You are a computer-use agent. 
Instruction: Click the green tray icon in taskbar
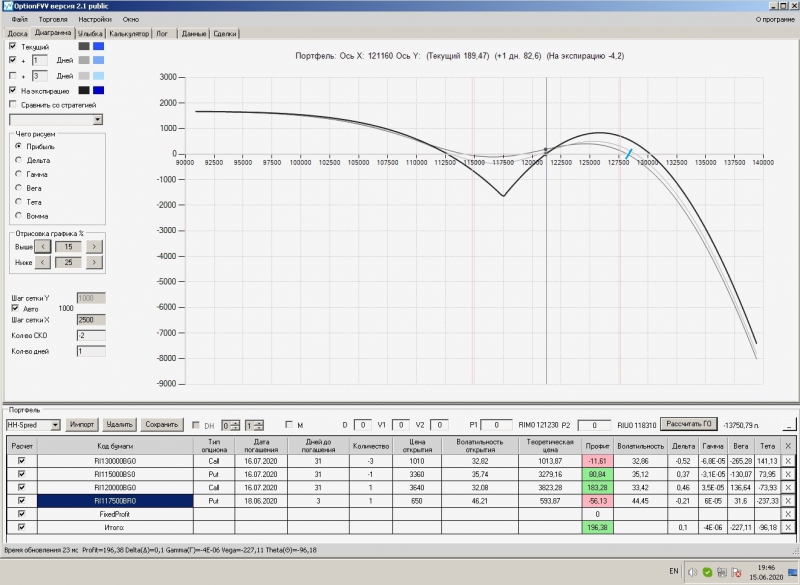coord(707,572)
